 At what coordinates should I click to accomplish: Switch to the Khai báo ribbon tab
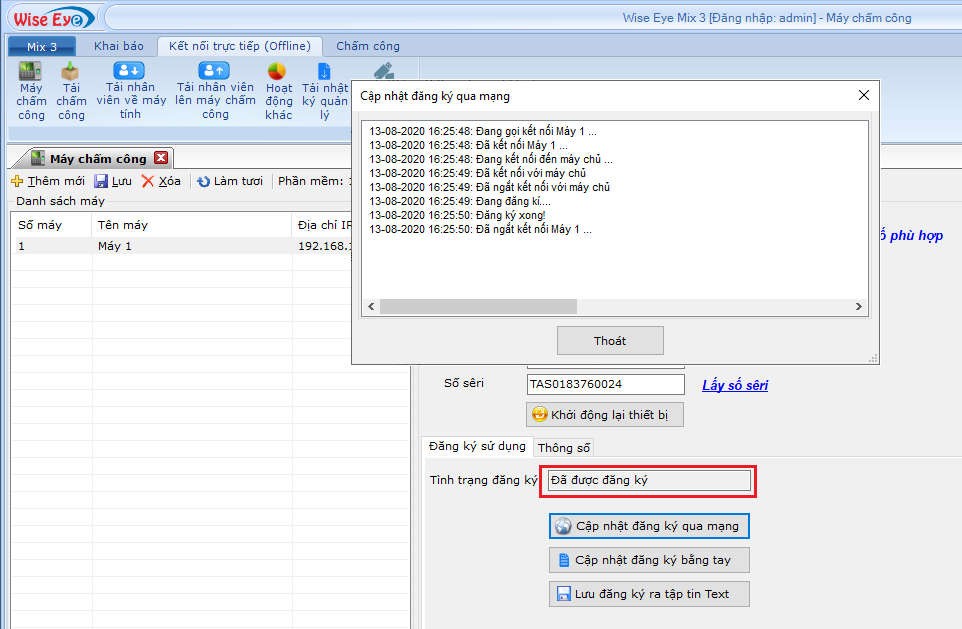119,46
